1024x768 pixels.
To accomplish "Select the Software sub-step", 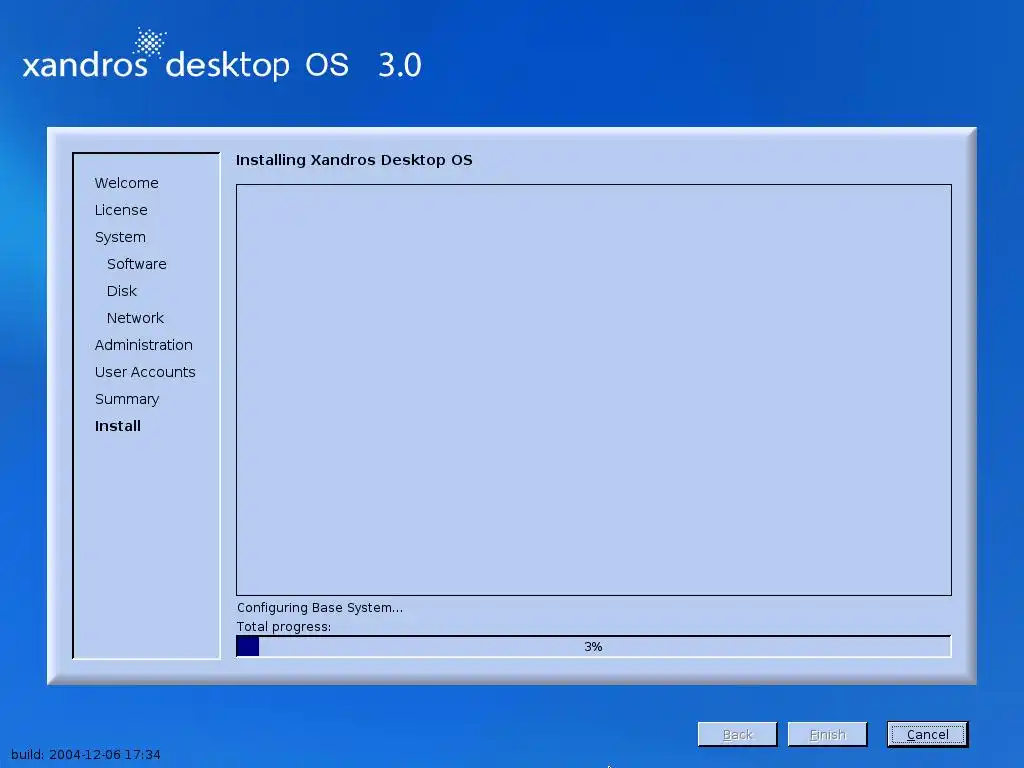I will tap(136, 264).
